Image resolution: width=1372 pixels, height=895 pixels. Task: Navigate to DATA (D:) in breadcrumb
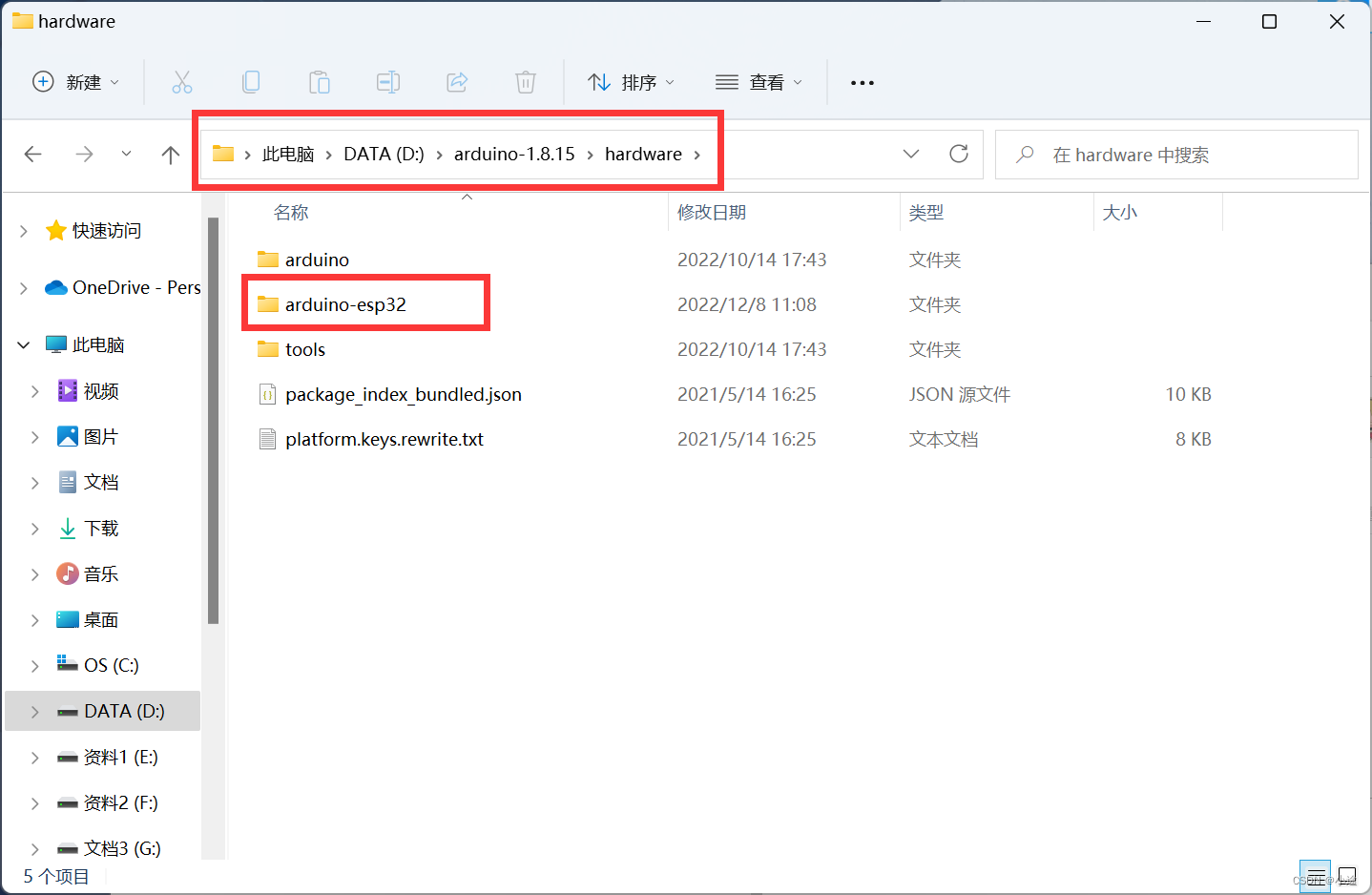click(384, 154)
